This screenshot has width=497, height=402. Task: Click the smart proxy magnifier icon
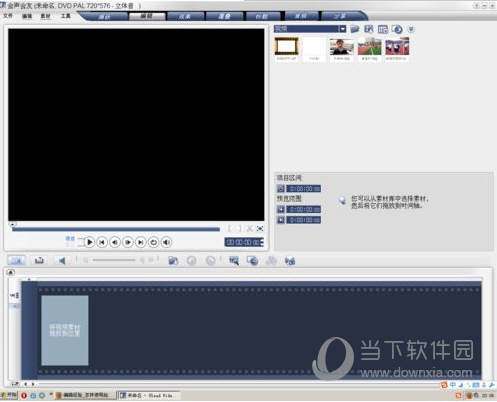tap(234, 260)
